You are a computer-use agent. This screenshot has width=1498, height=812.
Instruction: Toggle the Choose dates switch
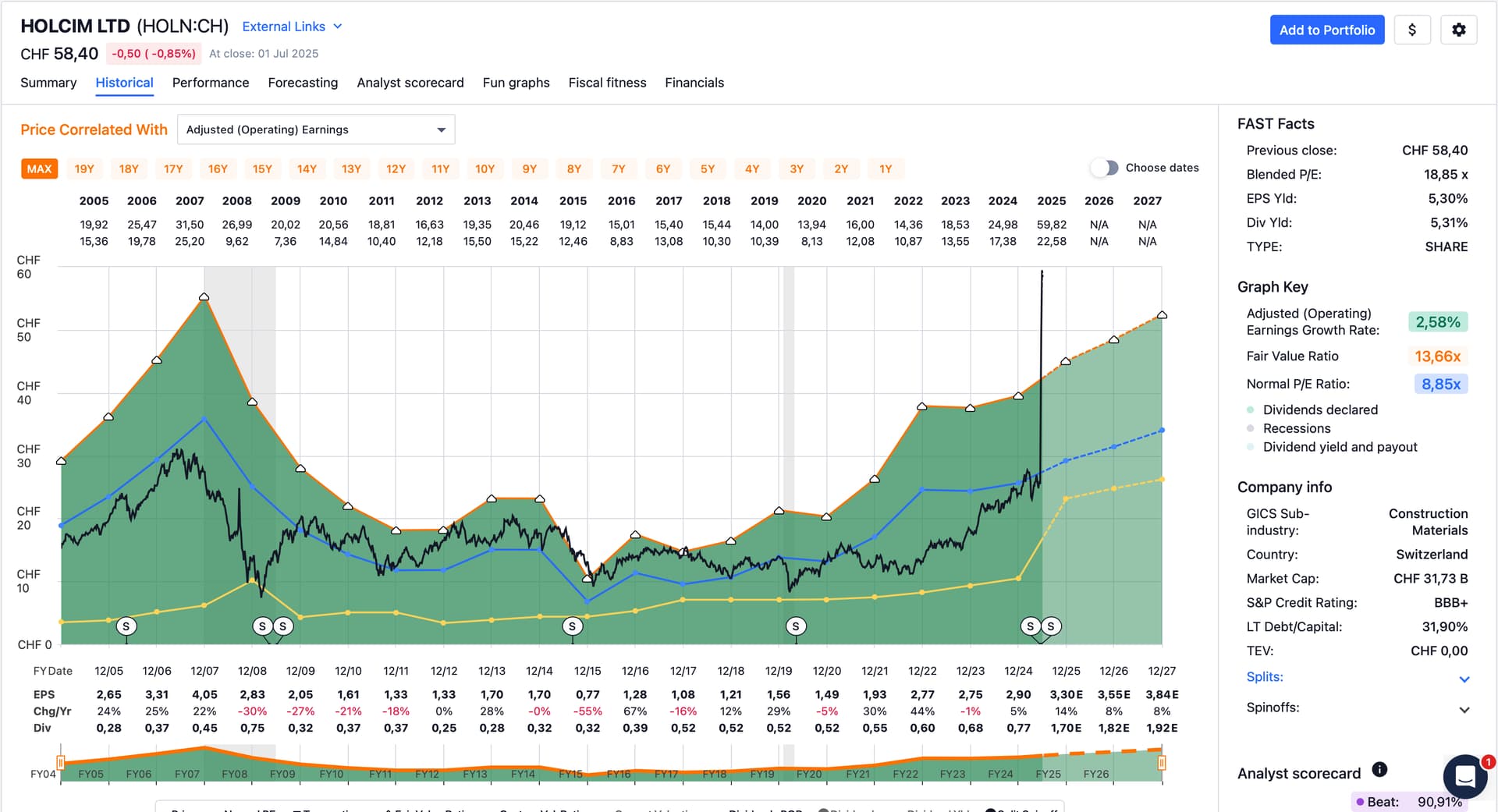1105,168
